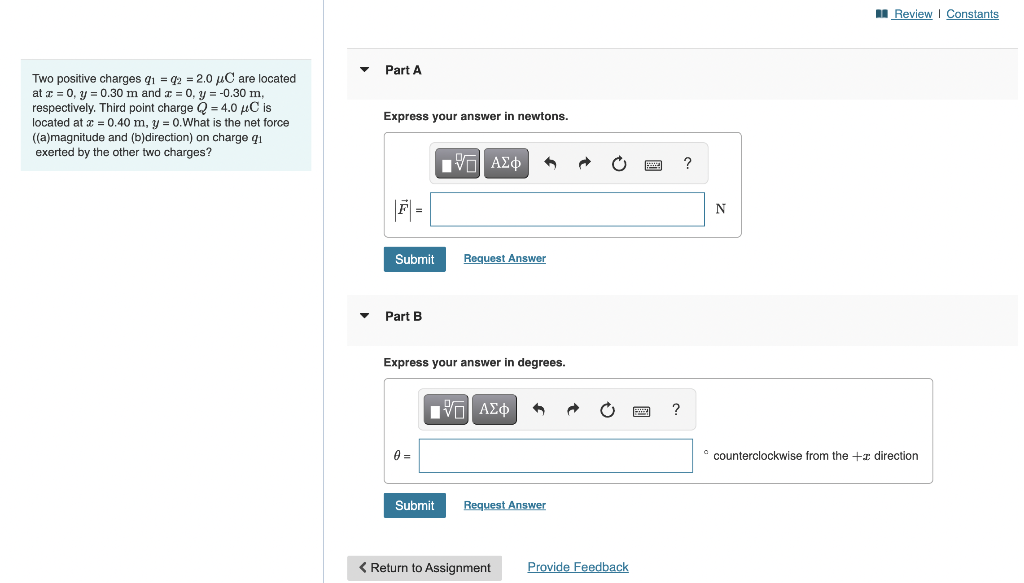Image resolution: width=1024 pixels, height=583 pixels.
Task: Reset Part A answer with circular arrow
Action: pos(619,163)
